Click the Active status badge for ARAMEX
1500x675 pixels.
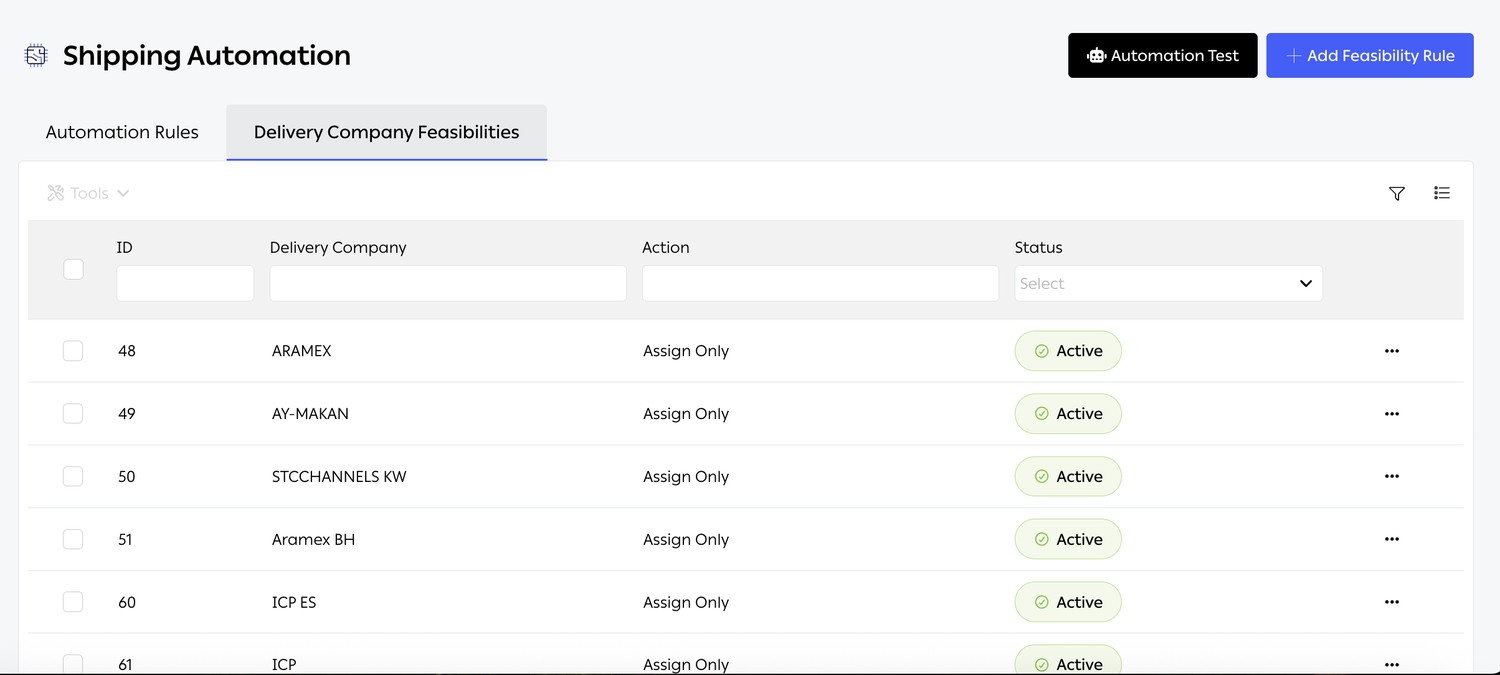point(1068,351)
